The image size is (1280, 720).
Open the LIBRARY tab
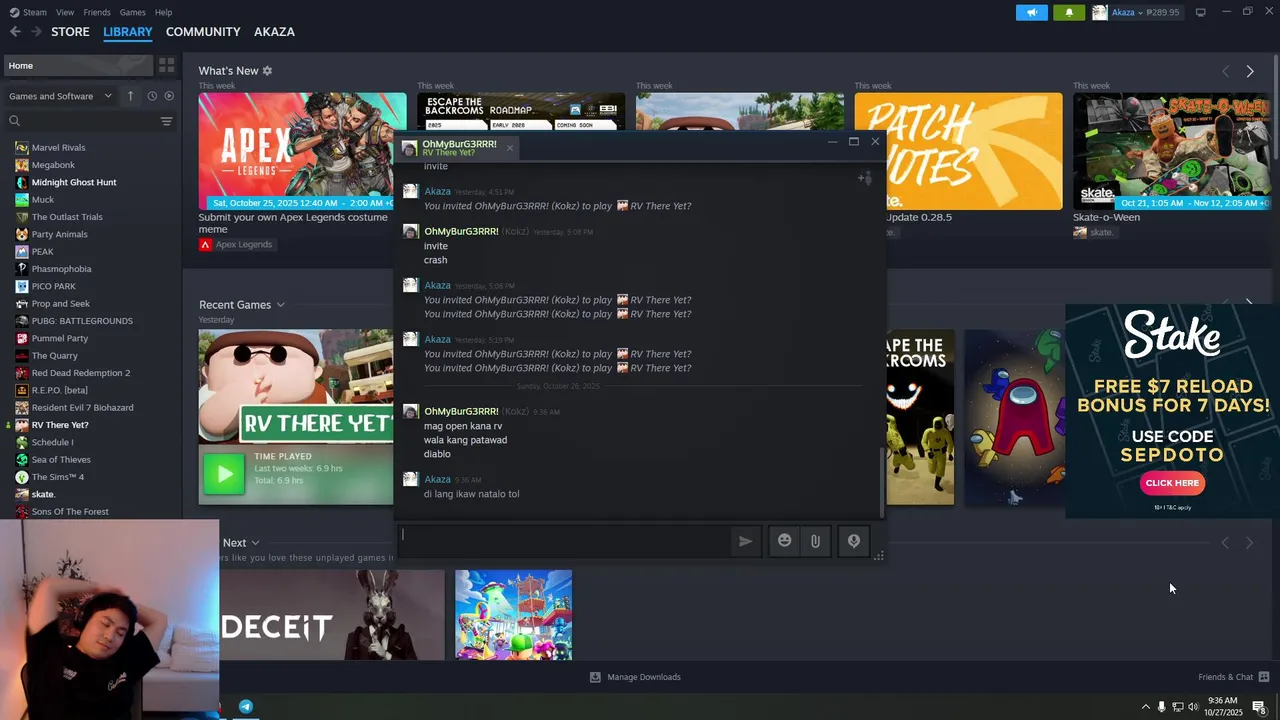coord(128,32)
